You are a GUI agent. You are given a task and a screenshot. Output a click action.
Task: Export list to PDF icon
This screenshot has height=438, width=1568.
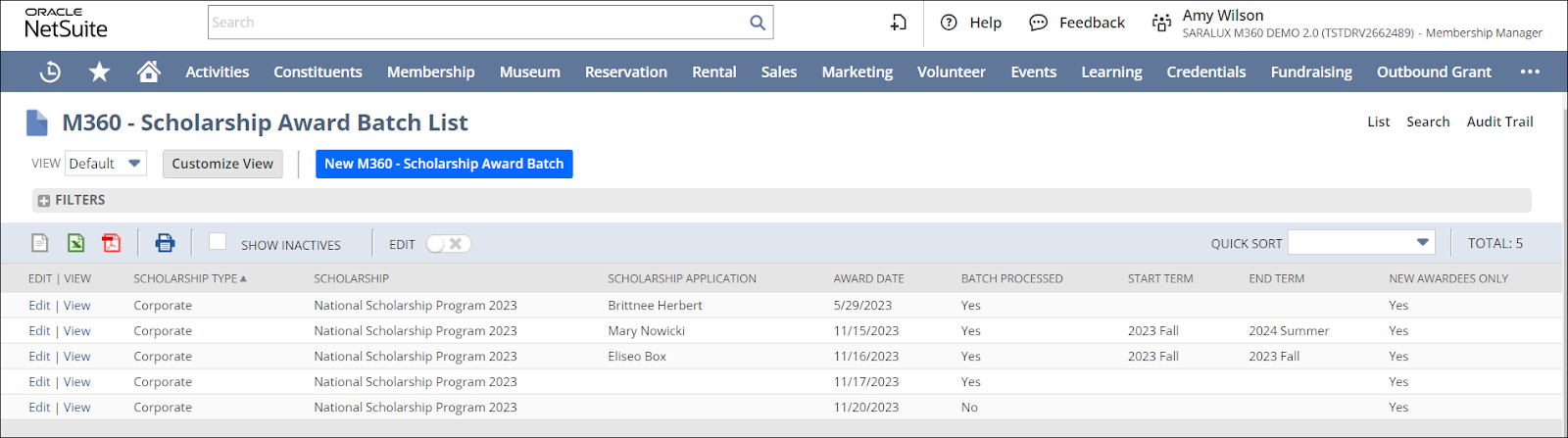(x=112, y=243)
